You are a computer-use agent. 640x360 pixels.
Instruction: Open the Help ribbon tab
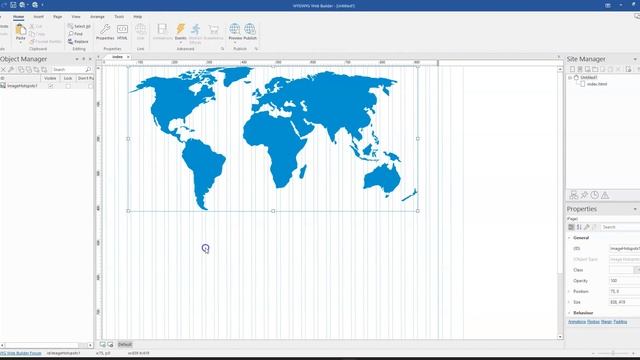click(x=138, y=17)
